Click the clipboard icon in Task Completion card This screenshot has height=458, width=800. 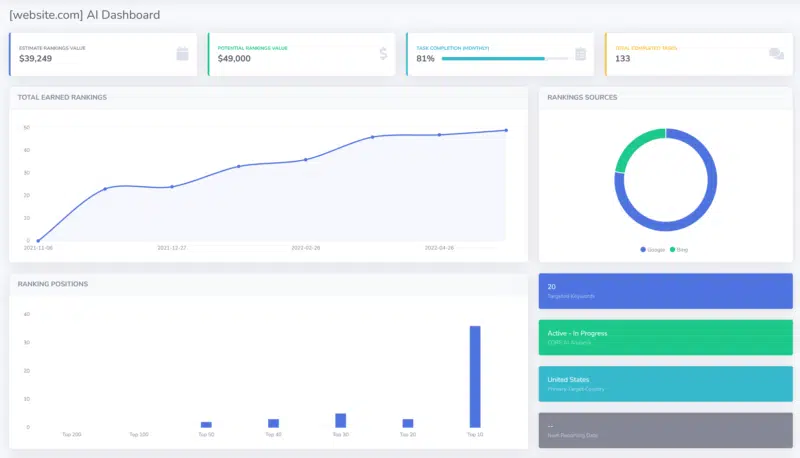tap(580, 54)
